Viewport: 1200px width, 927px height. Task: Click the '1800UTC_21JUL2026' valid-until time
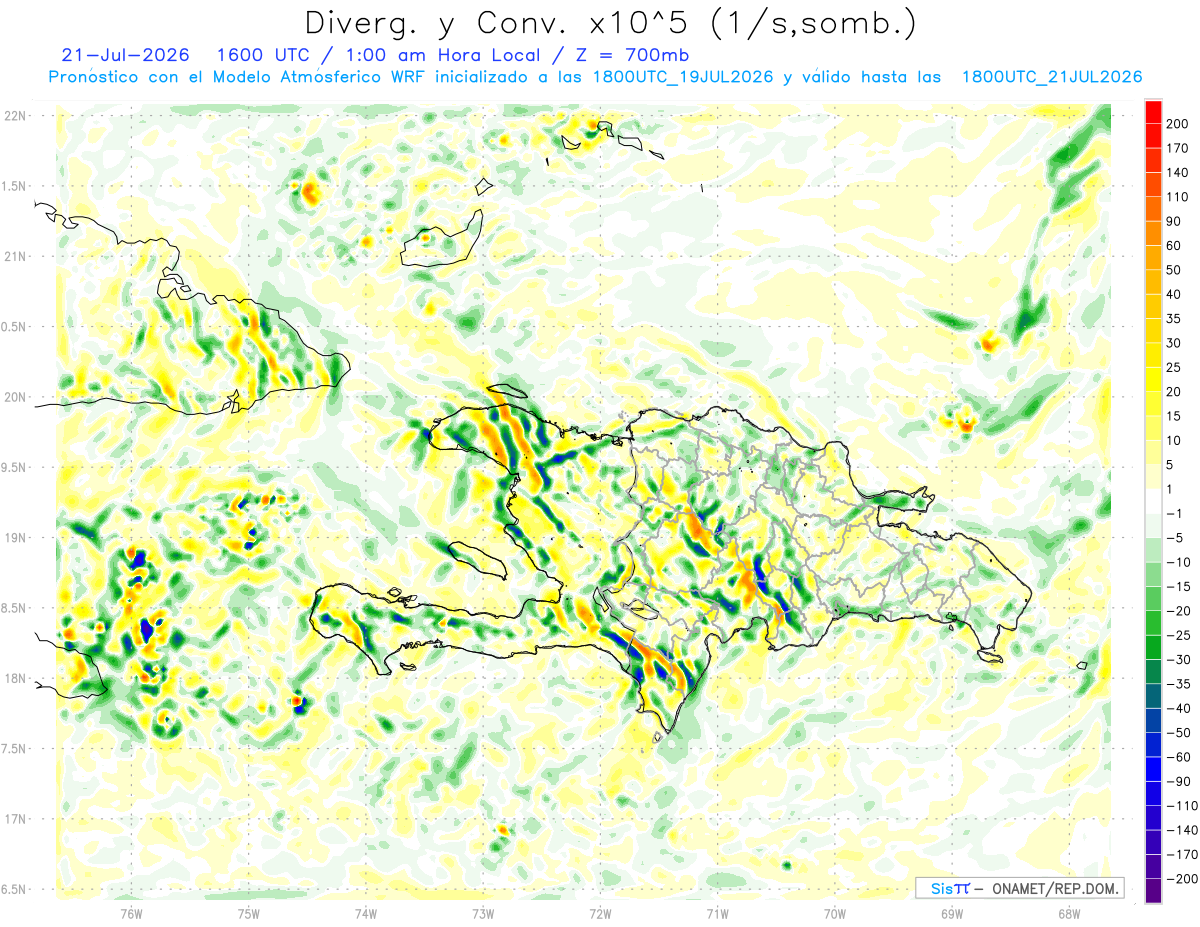(1052, 77)
